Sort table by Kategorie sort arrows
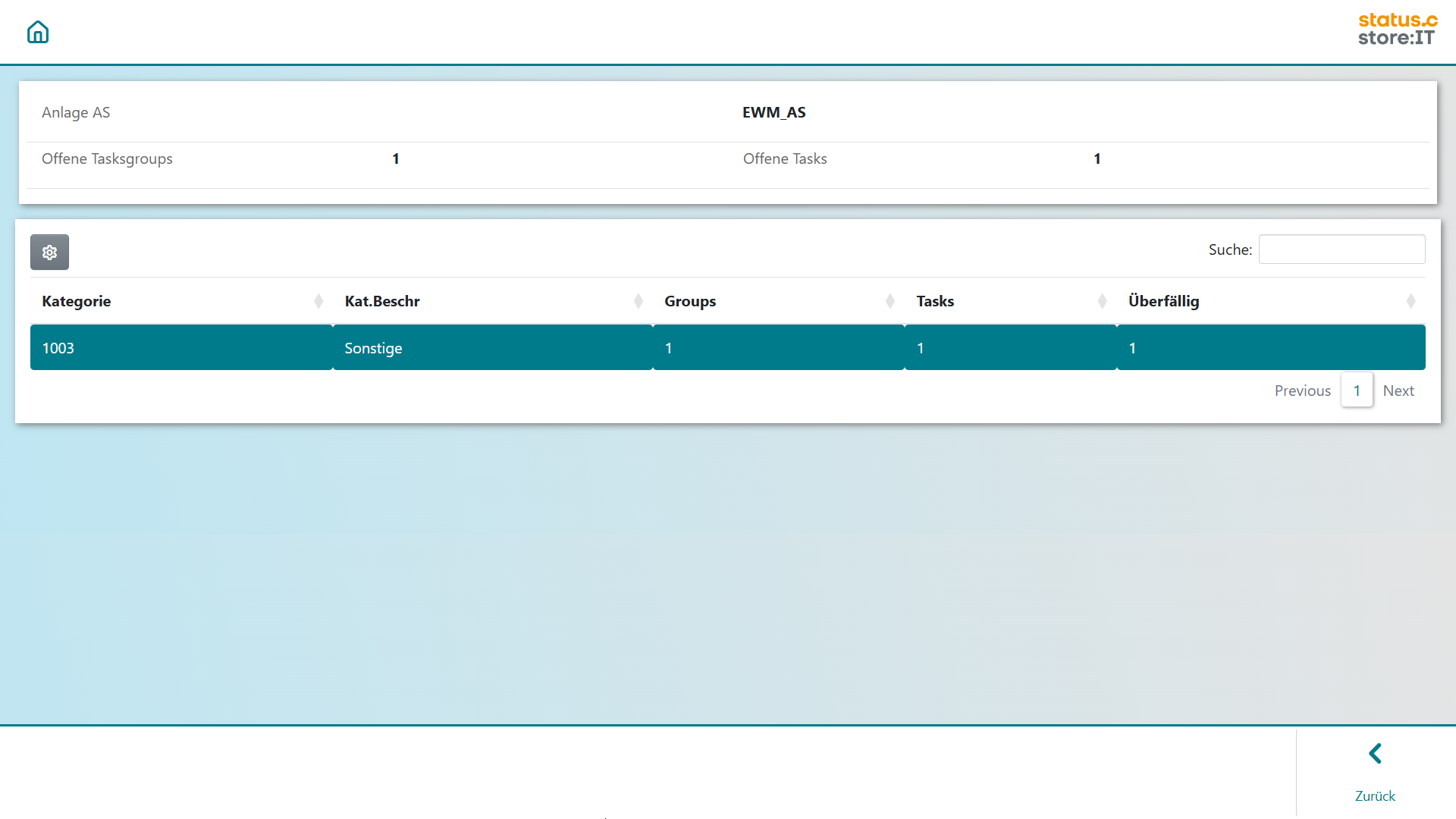This screenshot has width=1456, height=819. pyautogui.click(x=318, y=301)
